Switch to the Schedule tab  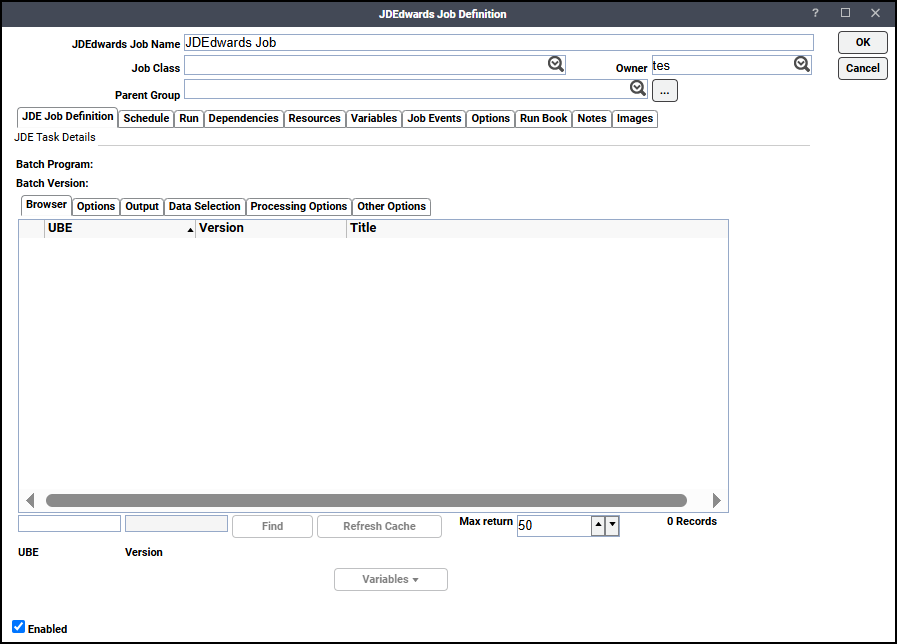point(146,118)
